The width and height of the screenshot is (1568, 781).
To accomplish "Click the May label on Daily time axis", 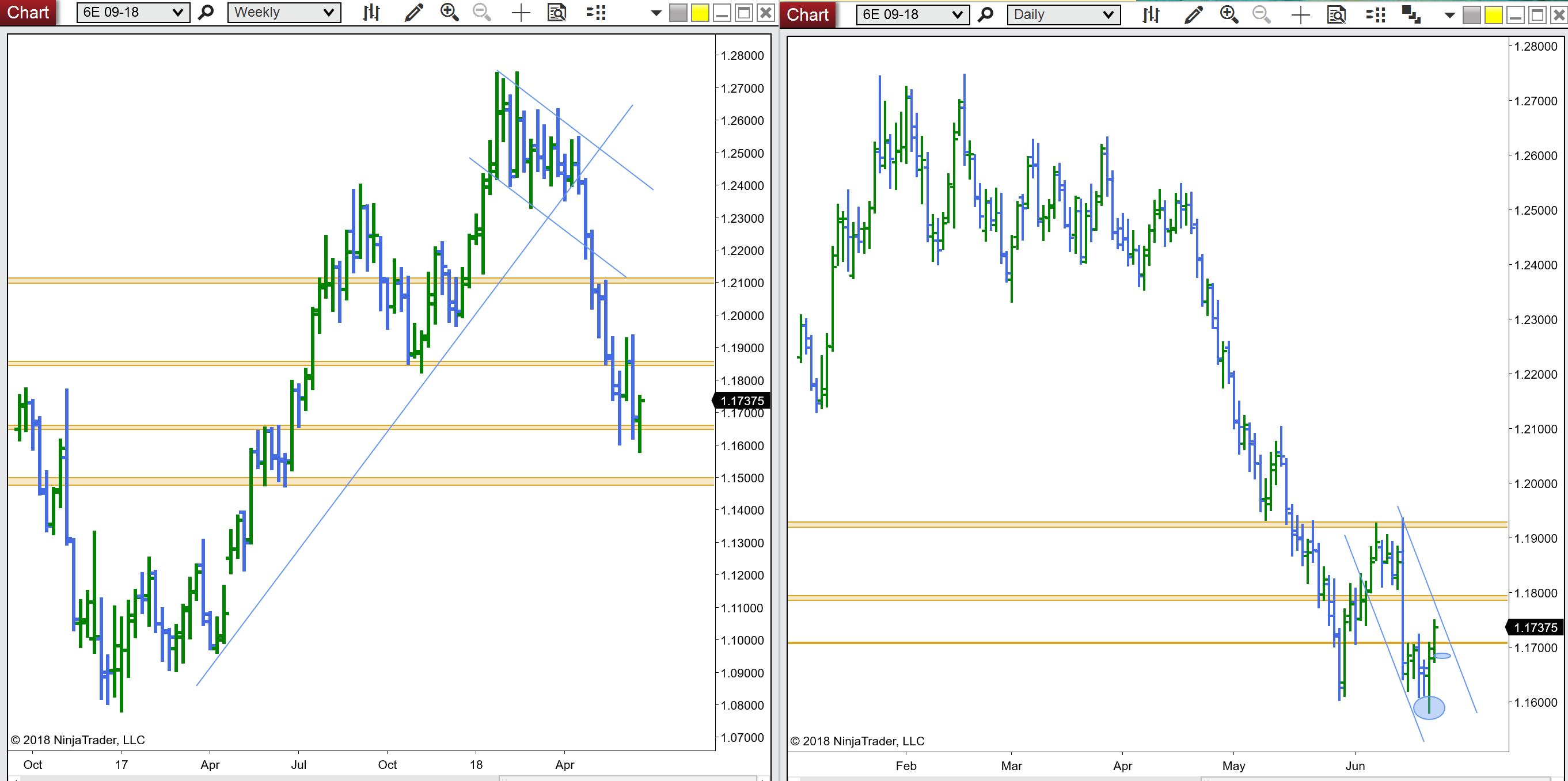I will point(1234,766).
